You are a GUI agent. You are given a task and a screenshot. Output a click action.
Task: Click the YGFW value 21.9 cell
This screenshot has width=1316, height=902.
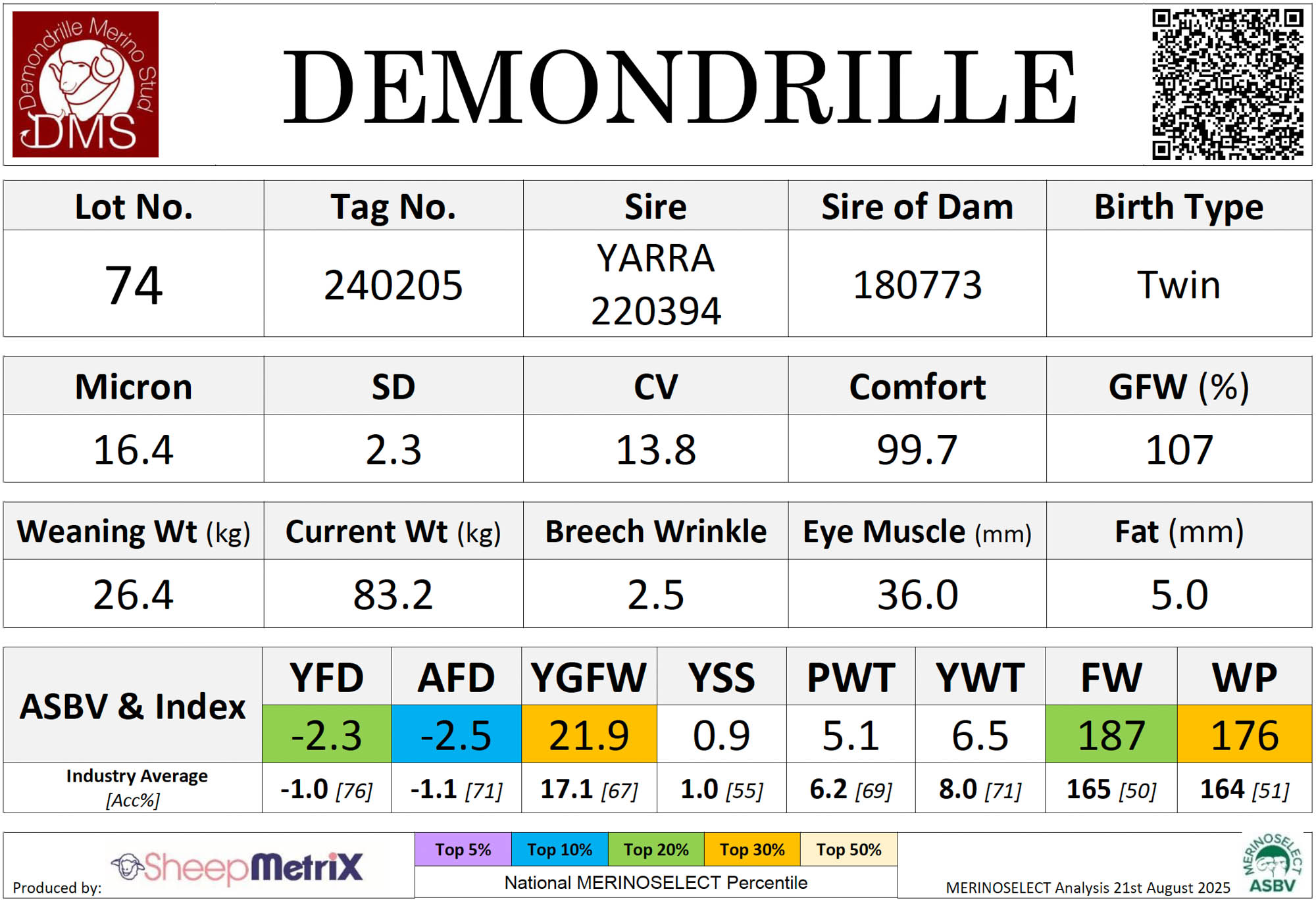[x=589, y=734]
